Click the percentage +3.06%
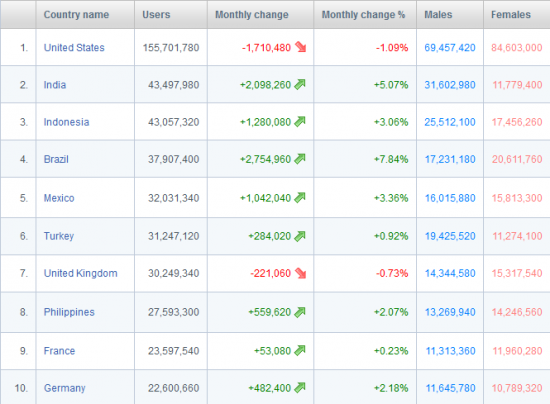 click(x=391, y=122)
